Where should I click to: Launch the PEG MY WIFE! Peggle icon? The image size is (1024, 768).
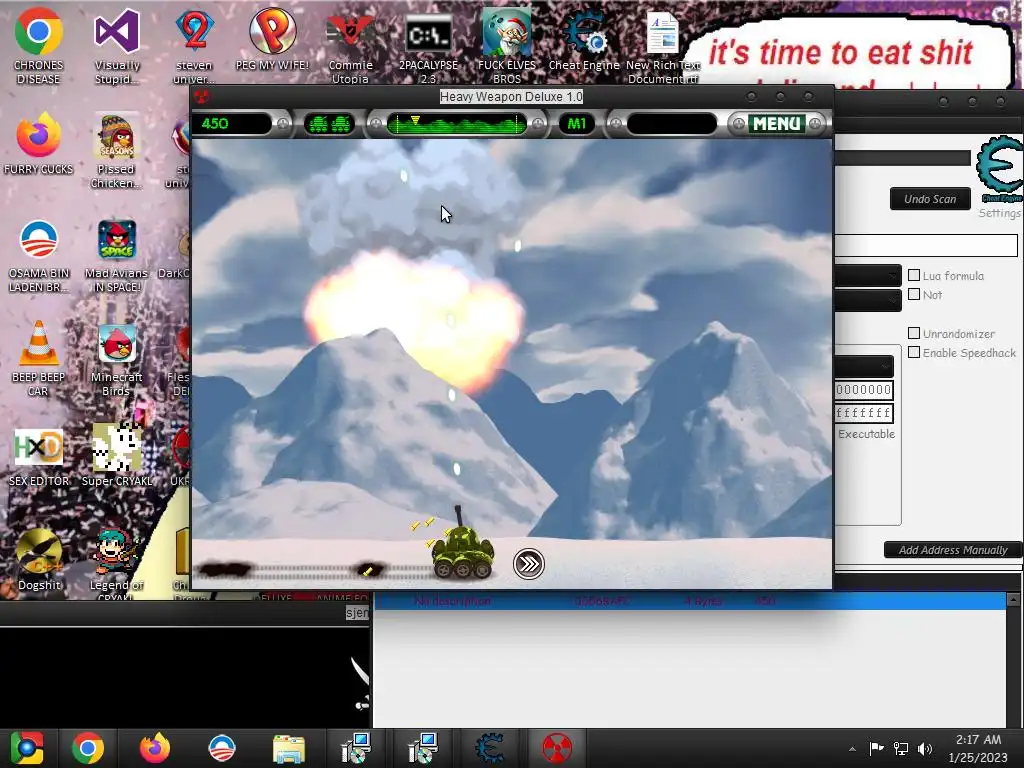[272, 39]
